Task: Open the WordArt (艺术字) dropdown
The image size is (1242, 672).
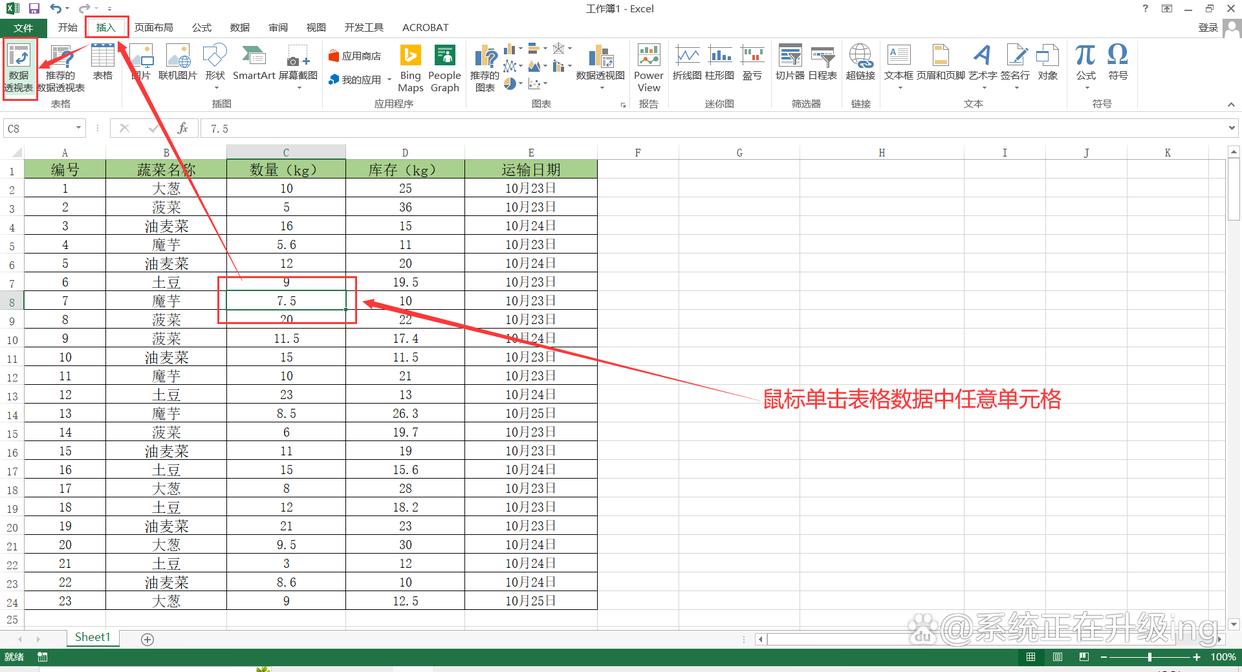Action: point(983,66)
